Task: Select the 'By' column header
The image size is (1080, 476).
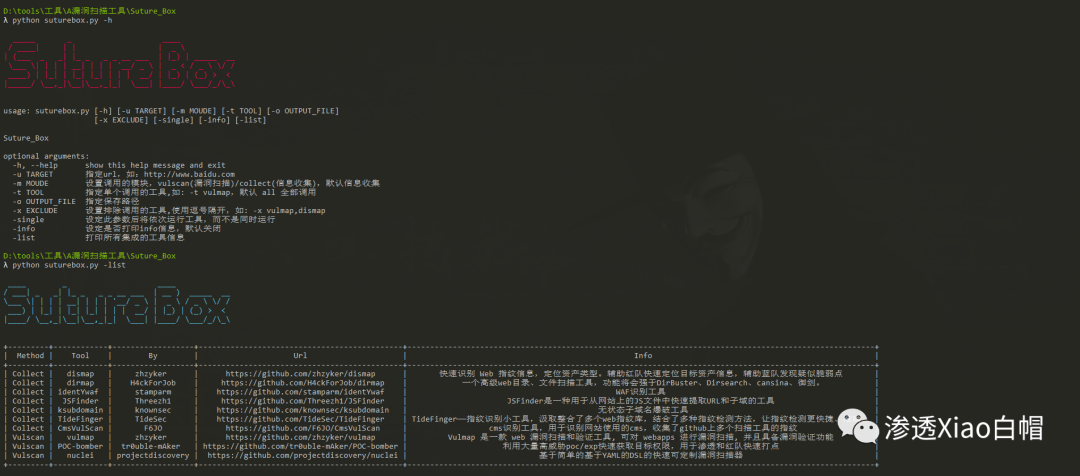Action: click(x=153, y=355)
